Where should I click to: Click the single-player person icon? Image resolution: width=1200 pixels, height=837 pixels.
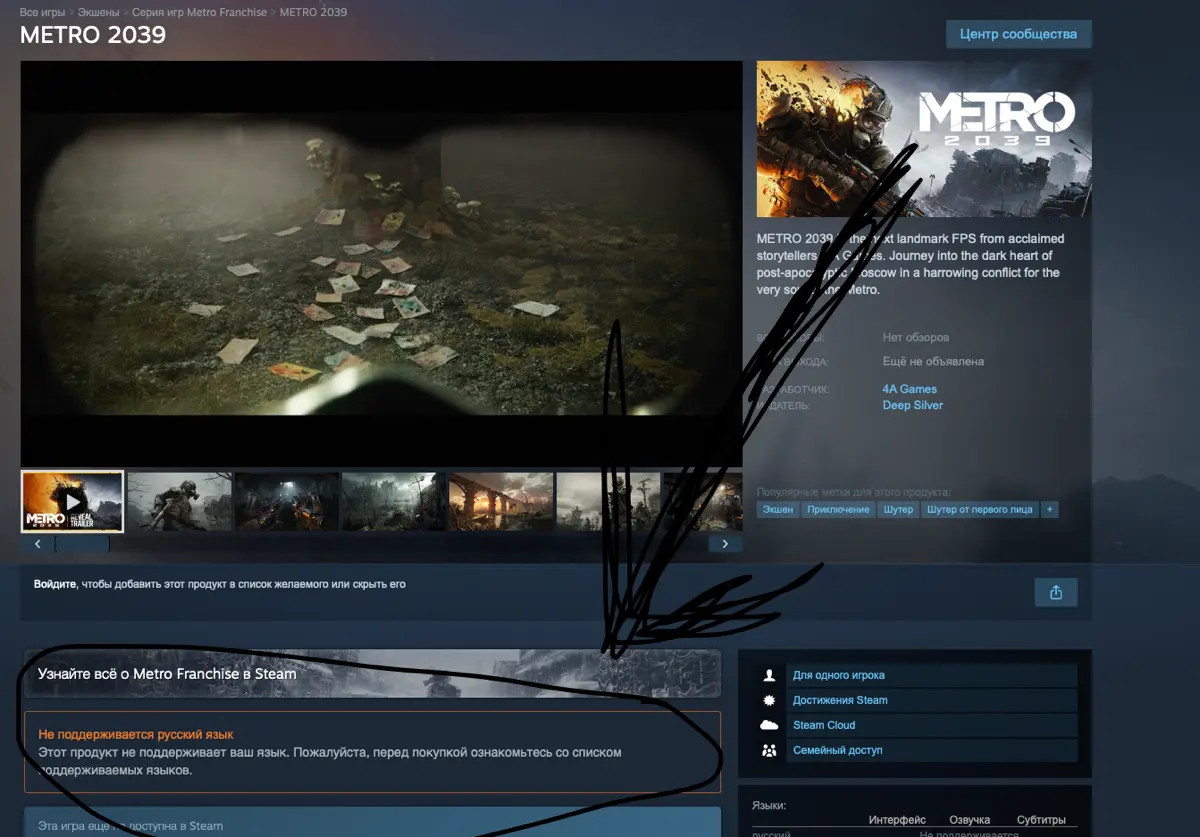click(769, 675)
